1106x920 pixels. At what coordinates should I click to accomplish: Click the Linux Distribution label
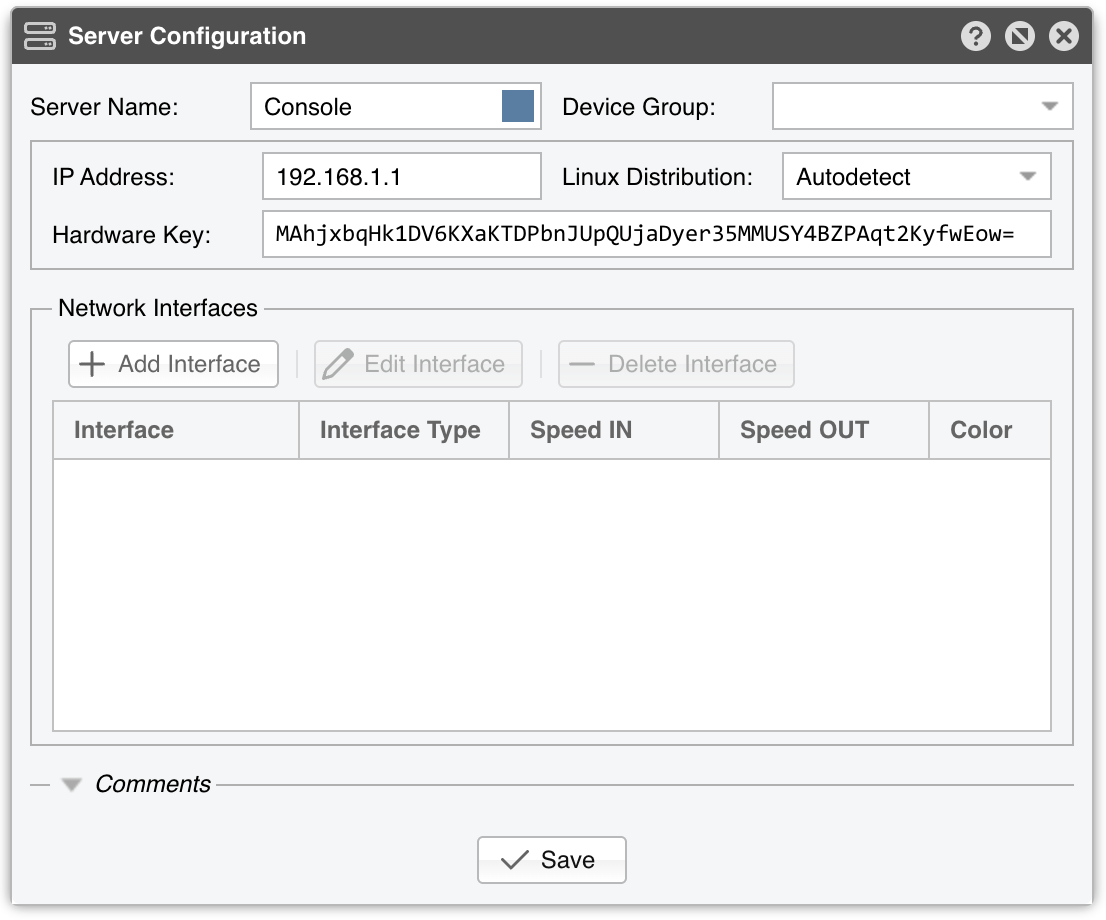pos(657,177)
